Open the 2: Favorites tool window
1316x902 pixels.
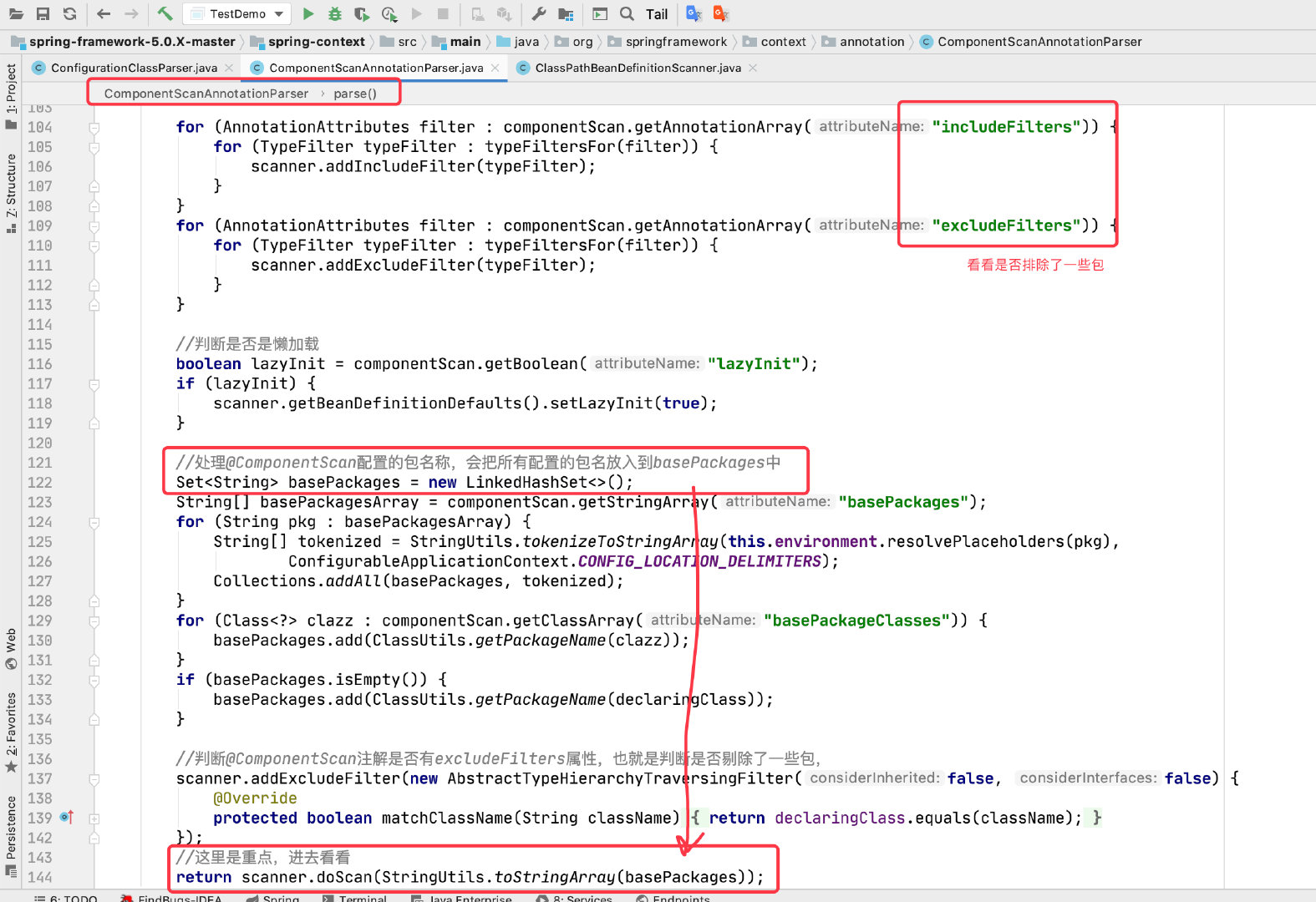coord(11,732)
